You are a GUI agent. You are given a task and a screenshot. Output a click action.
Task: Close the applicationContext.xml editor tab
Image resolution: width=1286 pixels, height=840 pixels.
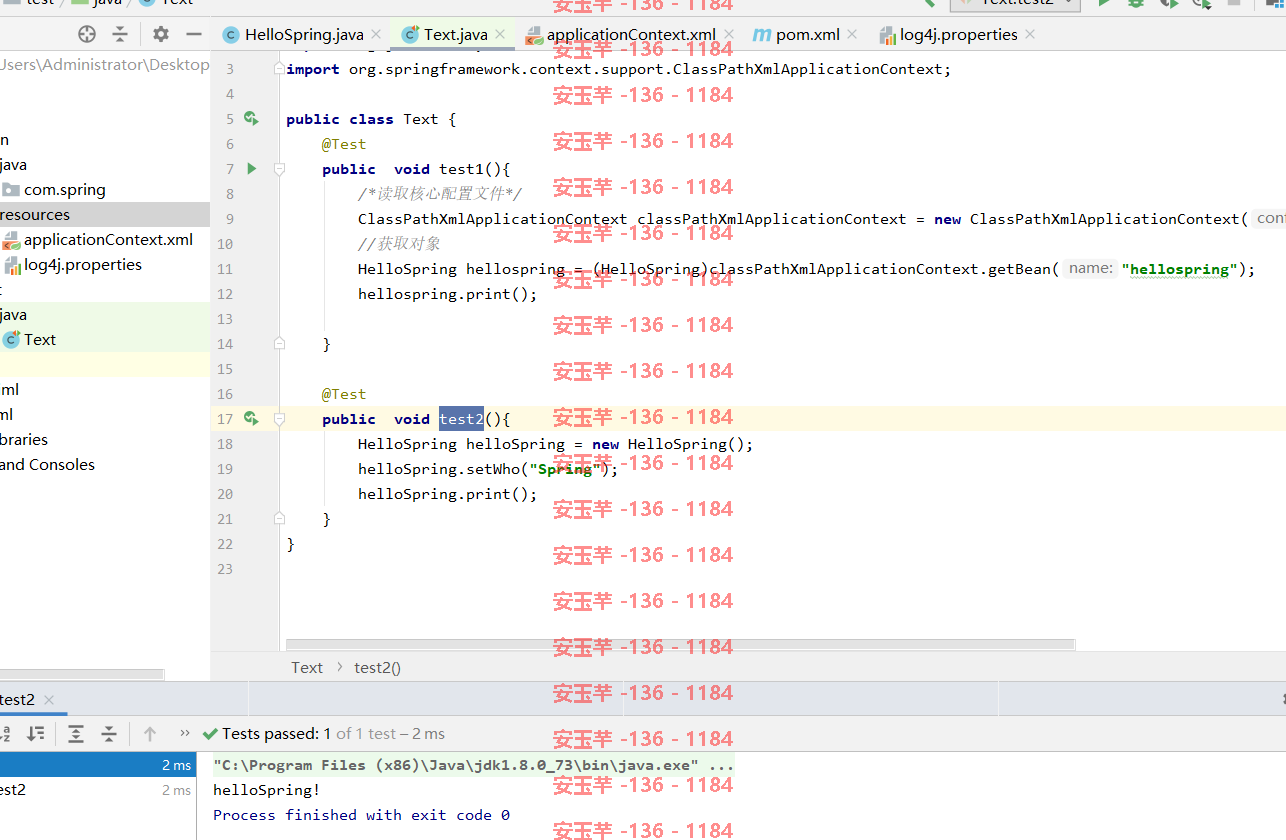click(729, 35)
